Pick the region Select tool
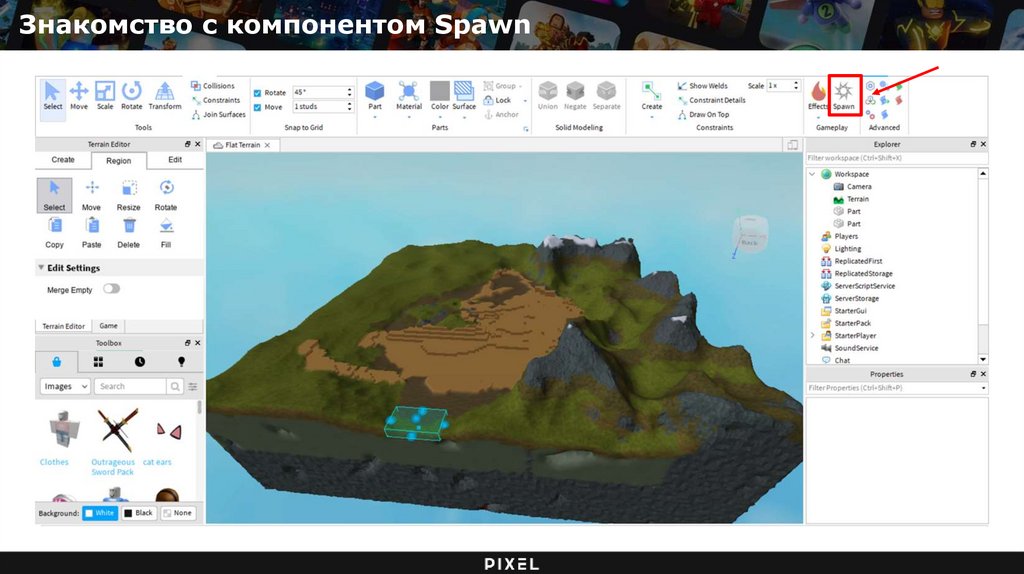Screen dimensions: 1024x574 [x=54, y=195]
